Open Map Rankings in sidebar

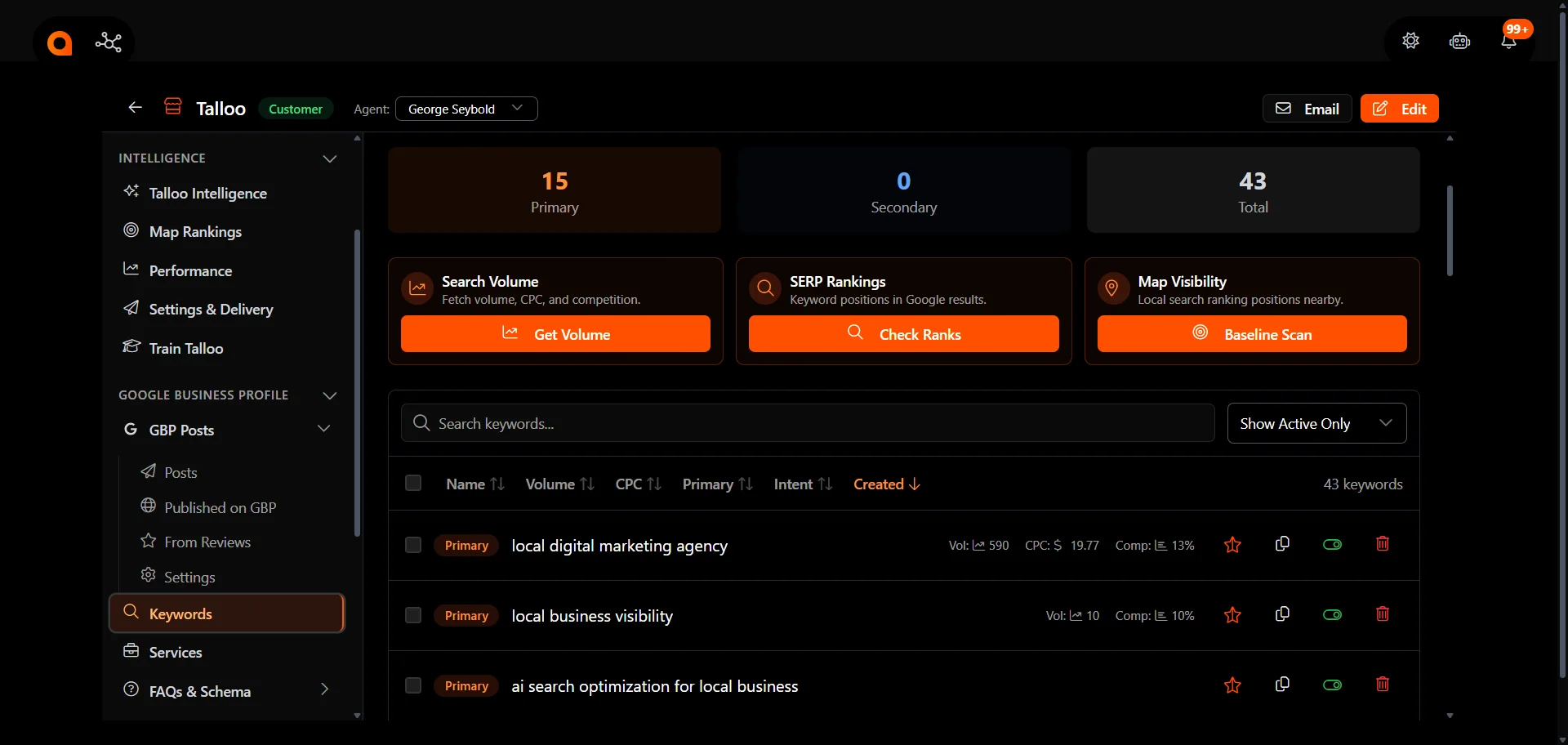point(227,231)
